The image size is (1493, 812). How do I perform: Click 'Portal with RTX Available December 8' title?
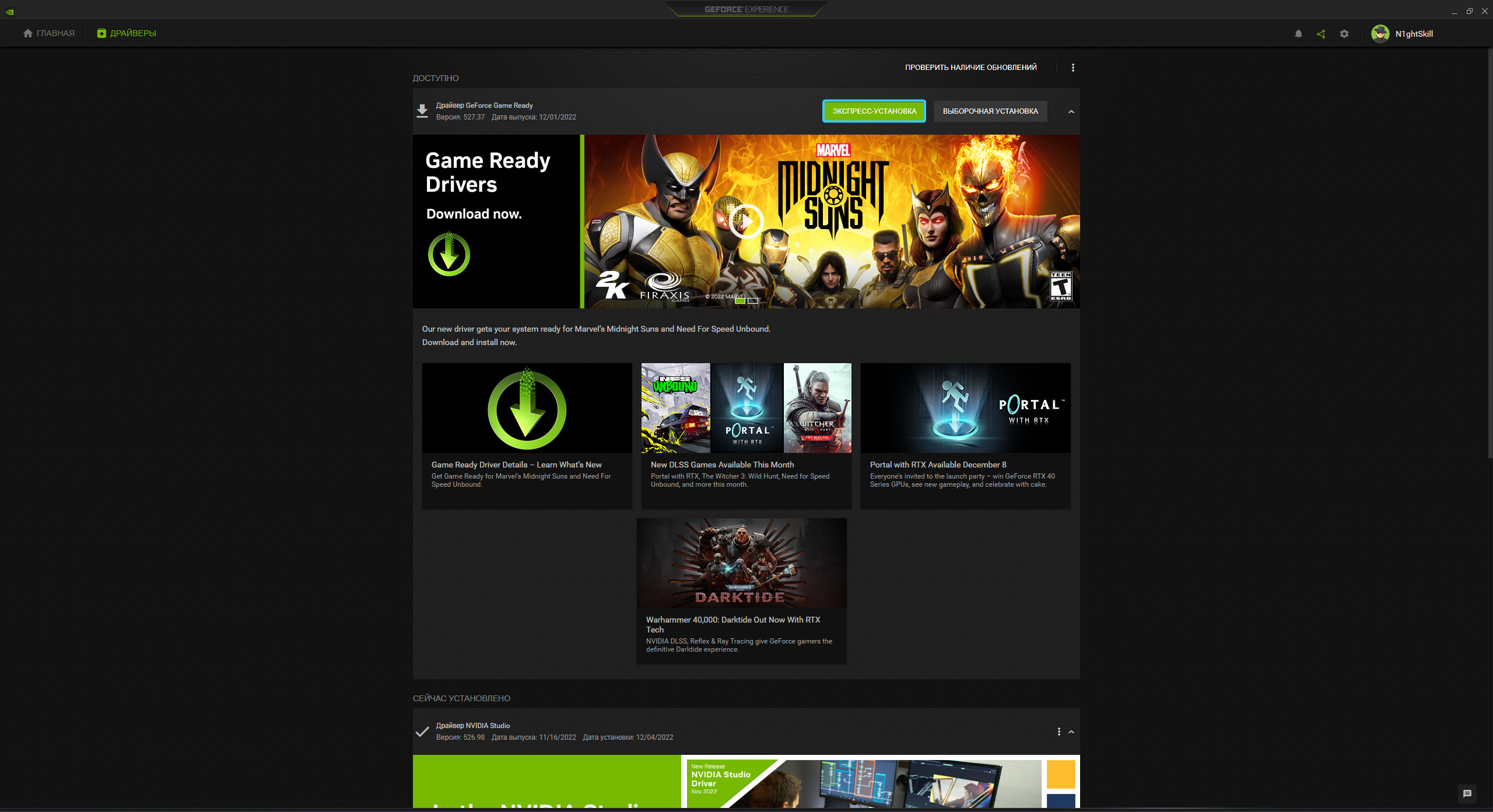pyautogui.click(x=938, y=465)
